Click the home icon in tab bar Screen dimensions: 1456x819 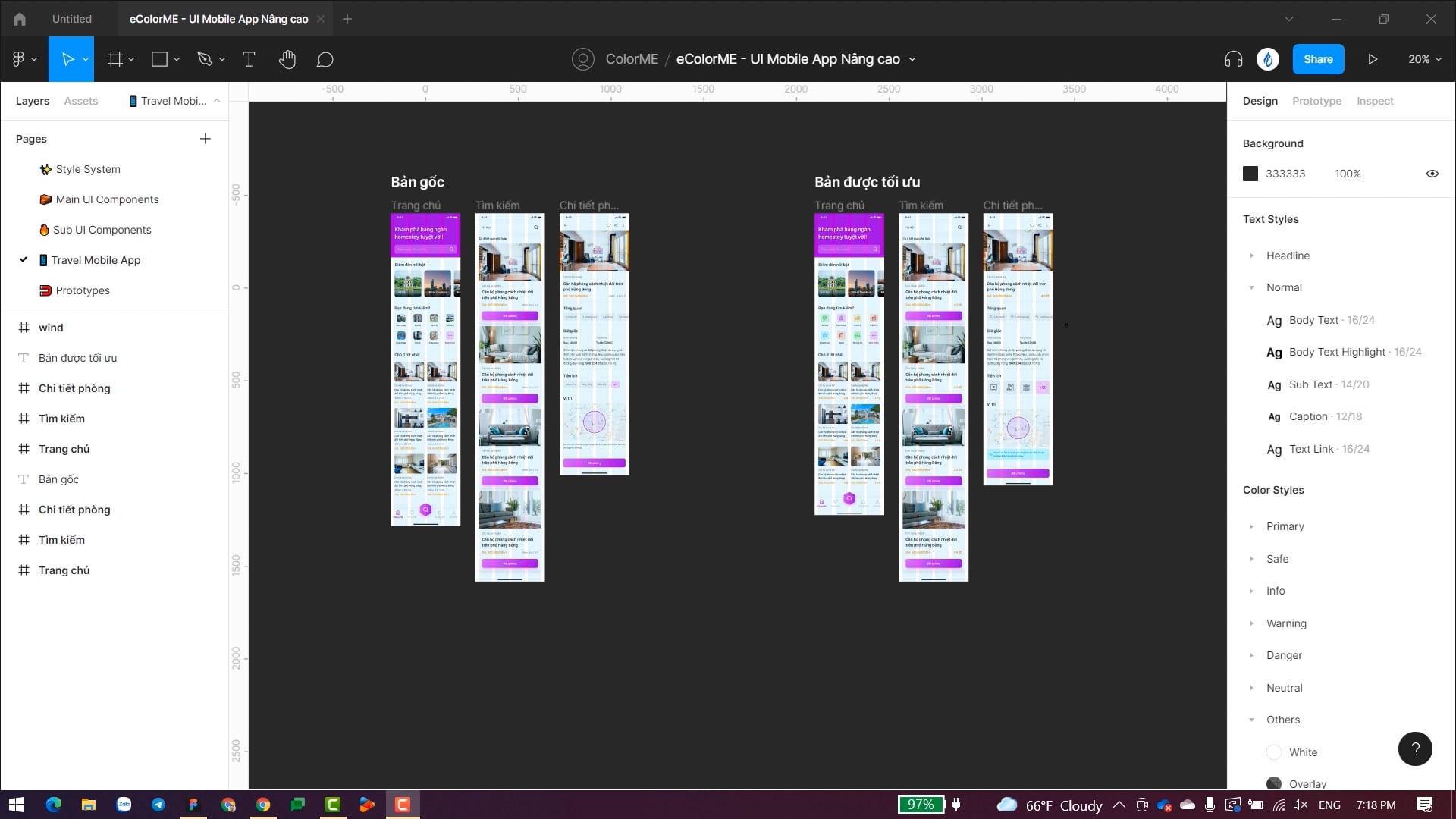coord(20,19)
